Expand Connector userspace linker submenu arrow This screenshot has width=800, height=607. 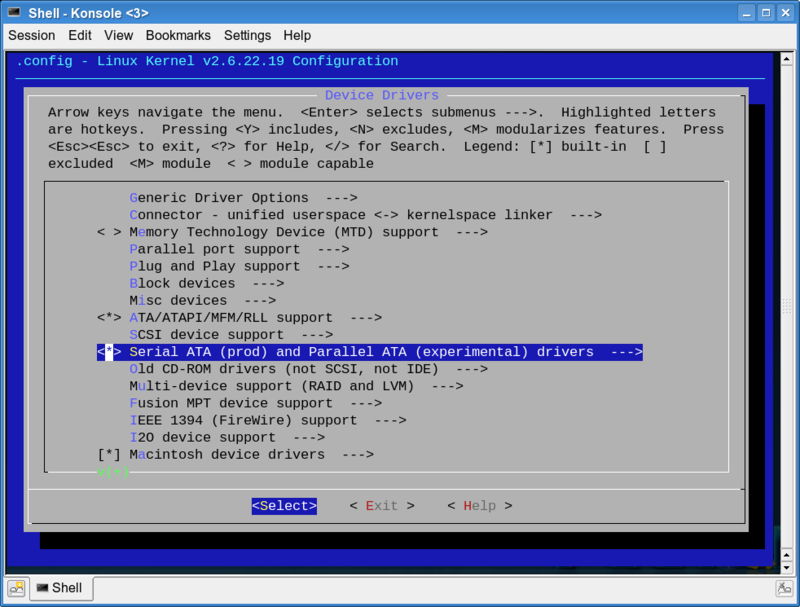586,215
